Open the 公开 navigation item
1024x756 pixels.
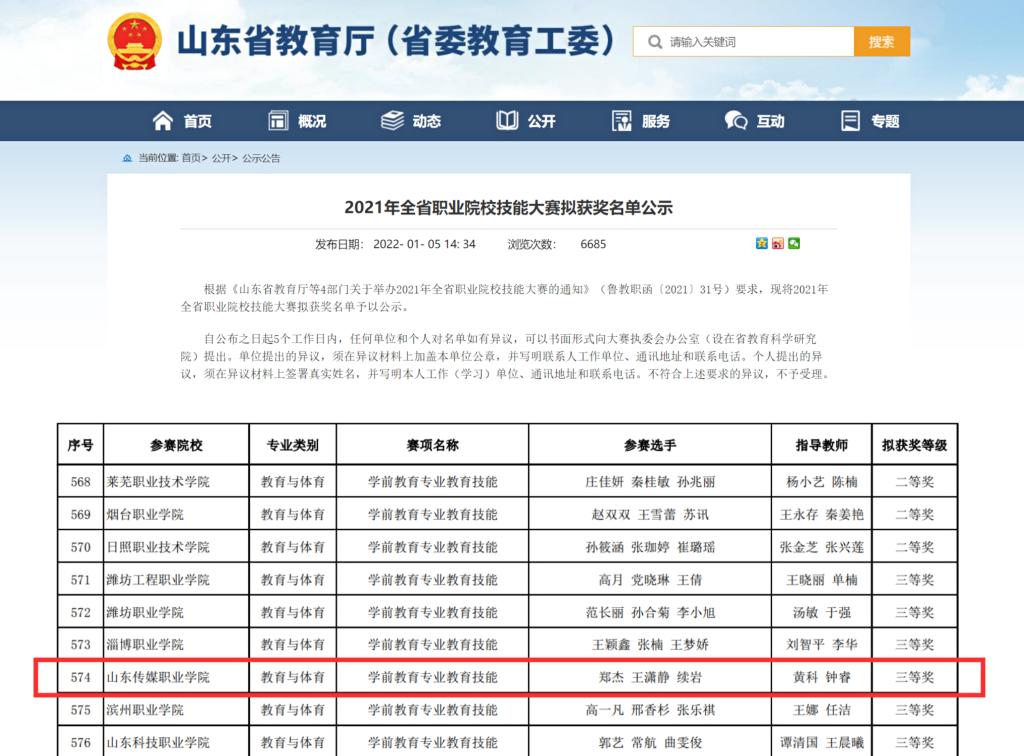(x=526, y=121)
